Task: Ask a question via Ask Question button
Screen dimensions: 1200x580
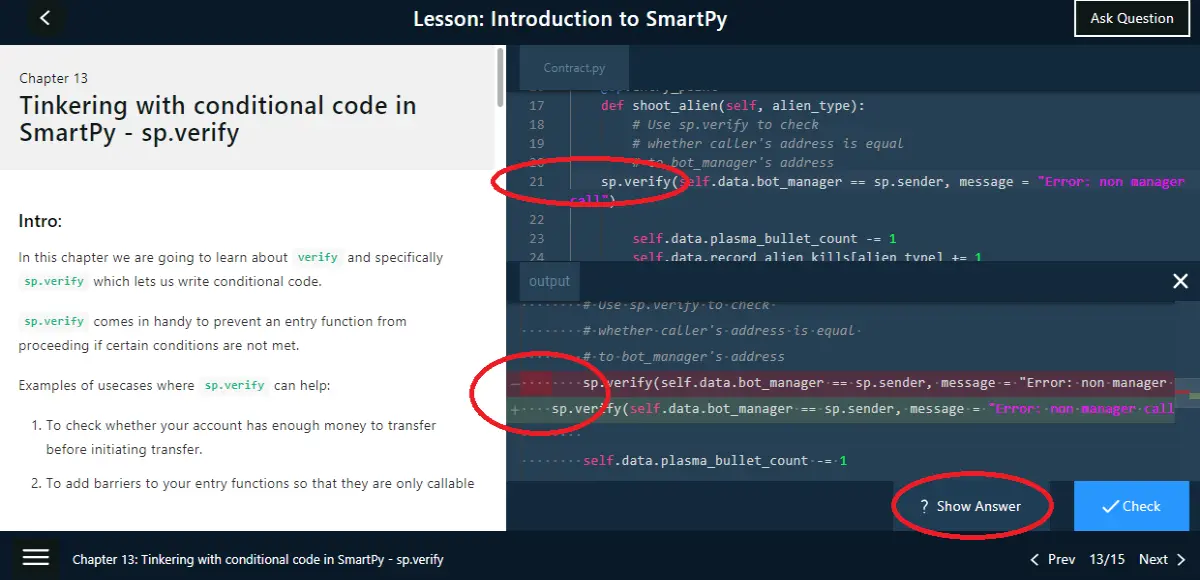Action: 1132,18
